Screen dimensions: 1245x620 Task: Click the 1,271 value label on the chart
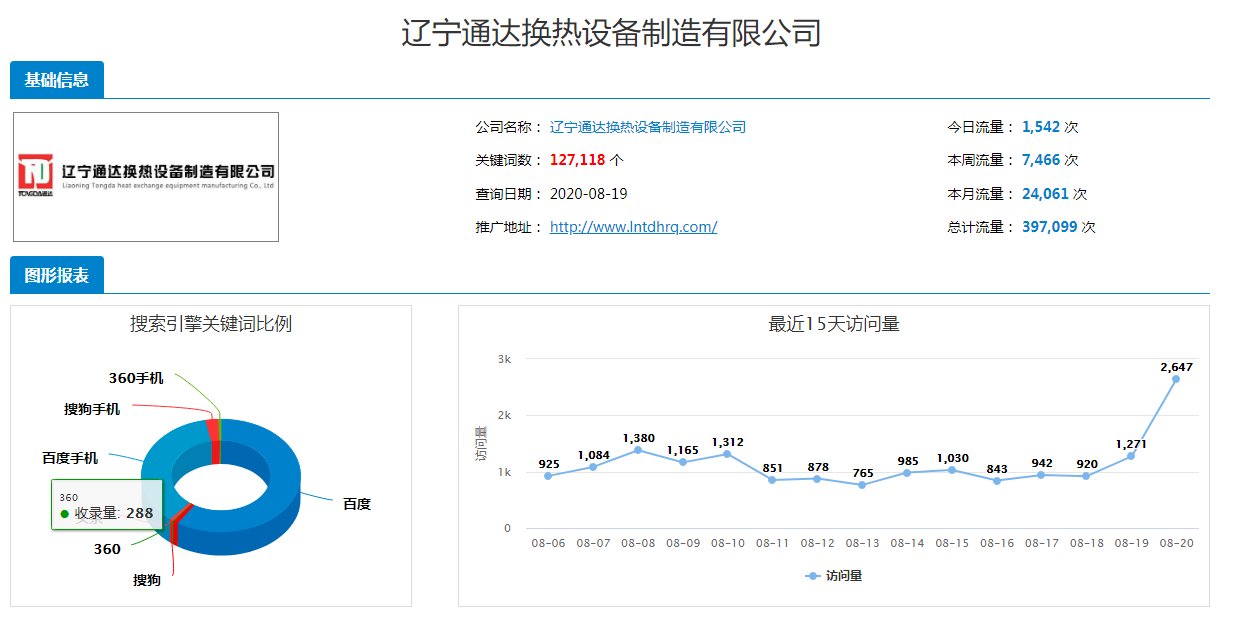[1132, 444]
